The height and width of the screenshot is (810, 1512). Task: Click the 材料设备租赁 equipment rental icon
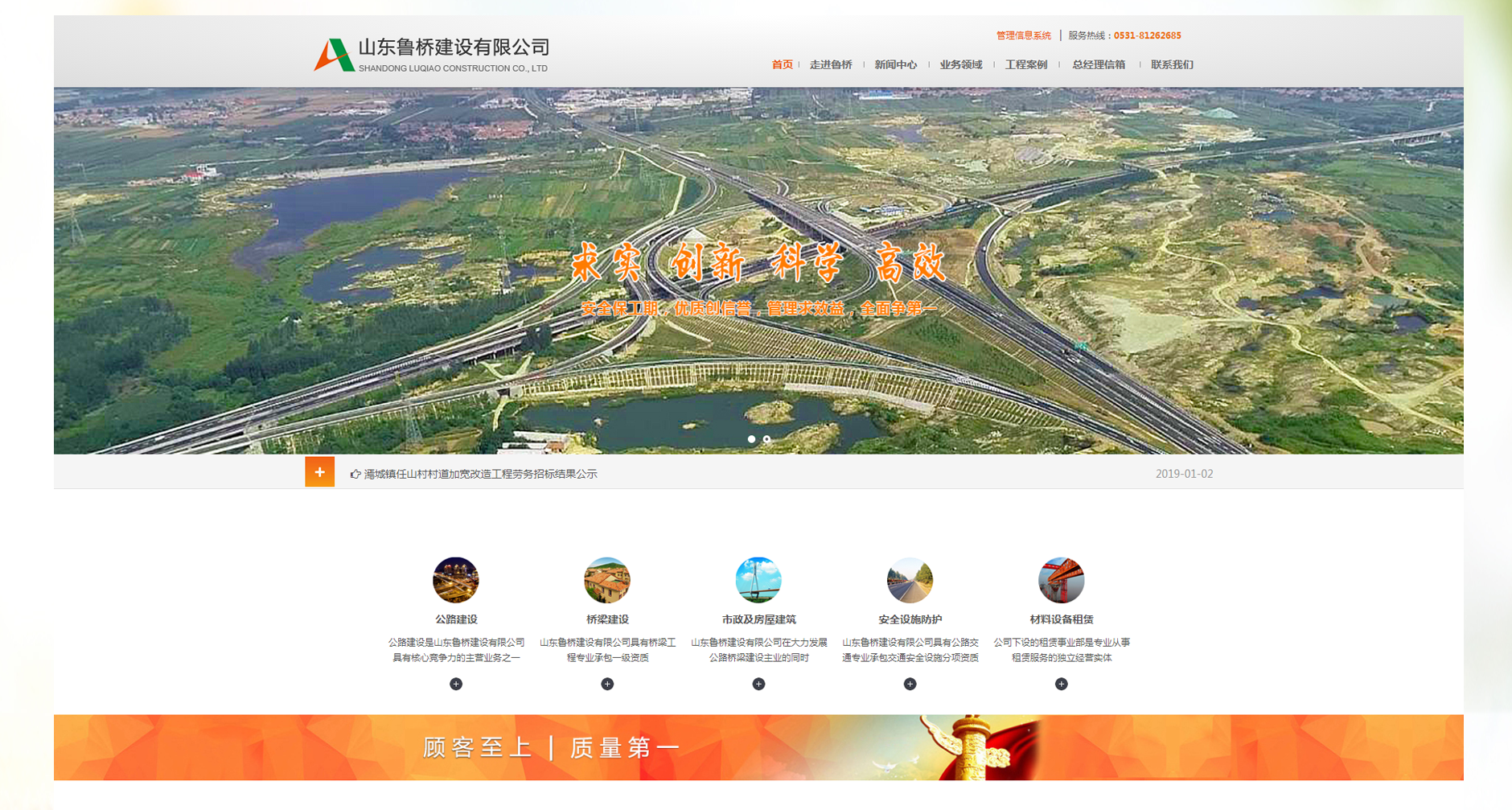[1061, 581]
